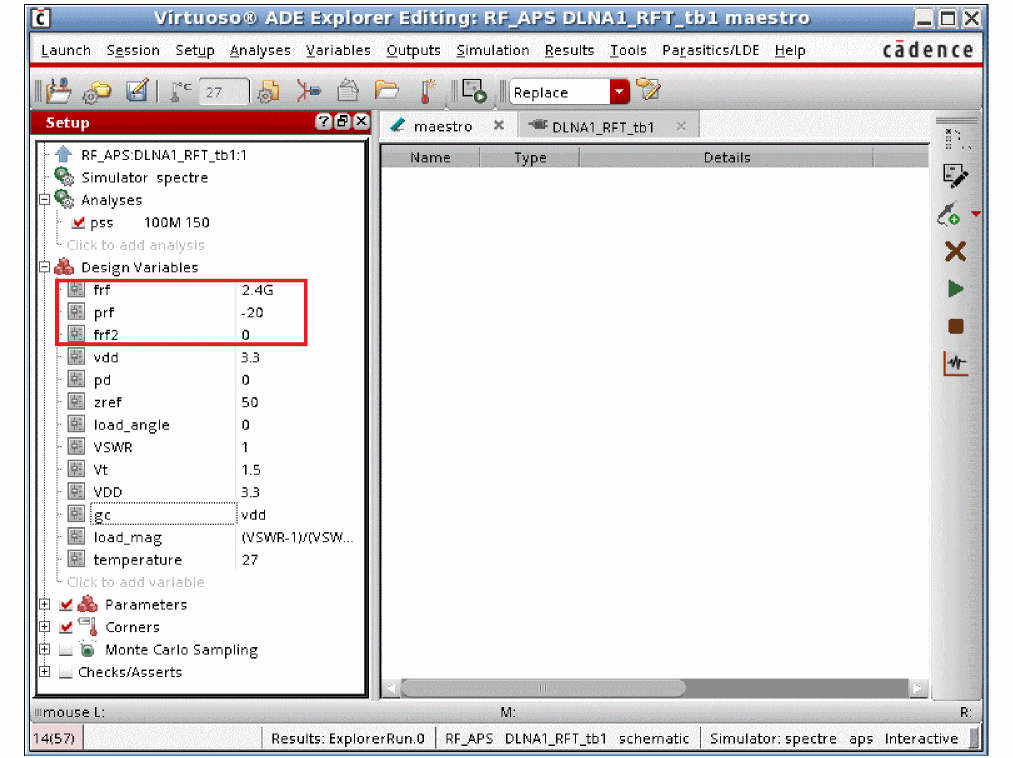
Task: Toggle the Corners checkbox
Action: [x=67, y=628]
